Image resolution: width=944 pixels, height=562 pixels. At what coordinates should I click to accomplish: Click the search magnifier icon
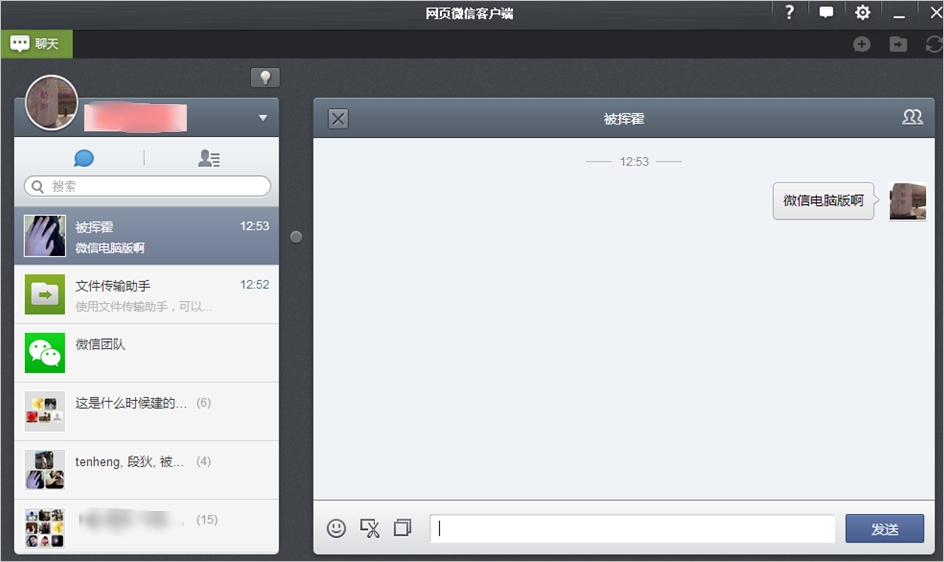pos(37,186)
